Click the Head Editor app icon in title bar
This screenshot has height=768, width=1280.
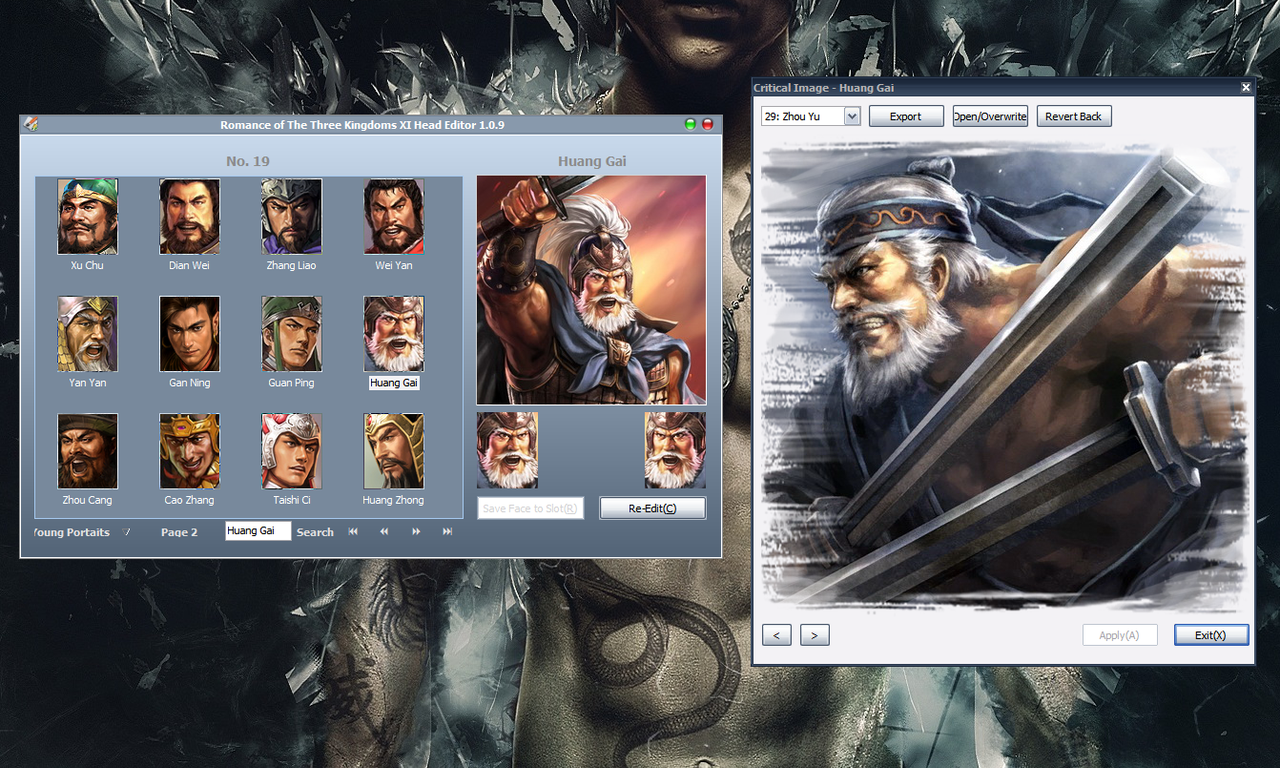click(32, 124)
